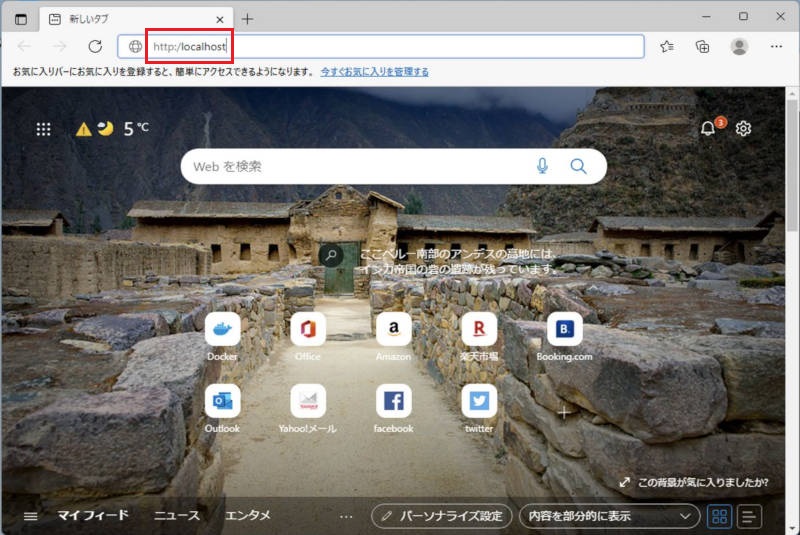Screen dimensions: 800x535
Task: Open the app launcher grid icon
Action: [x=43, y=129]
